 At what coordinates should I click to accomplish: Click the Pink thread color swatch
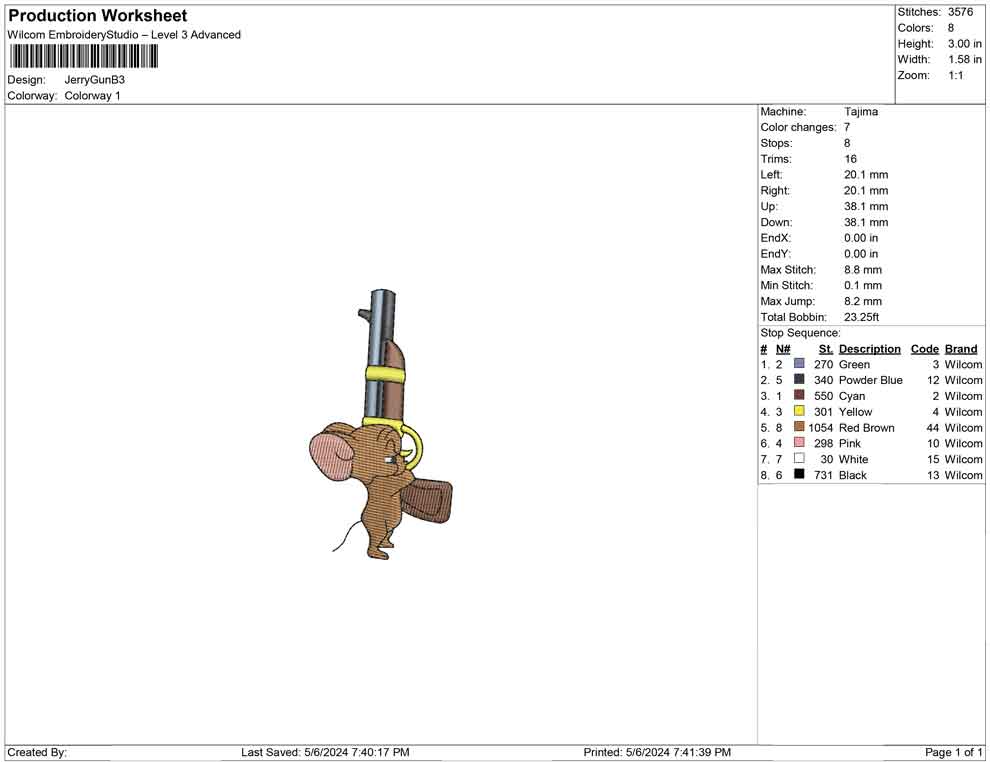tap(799, 443)
